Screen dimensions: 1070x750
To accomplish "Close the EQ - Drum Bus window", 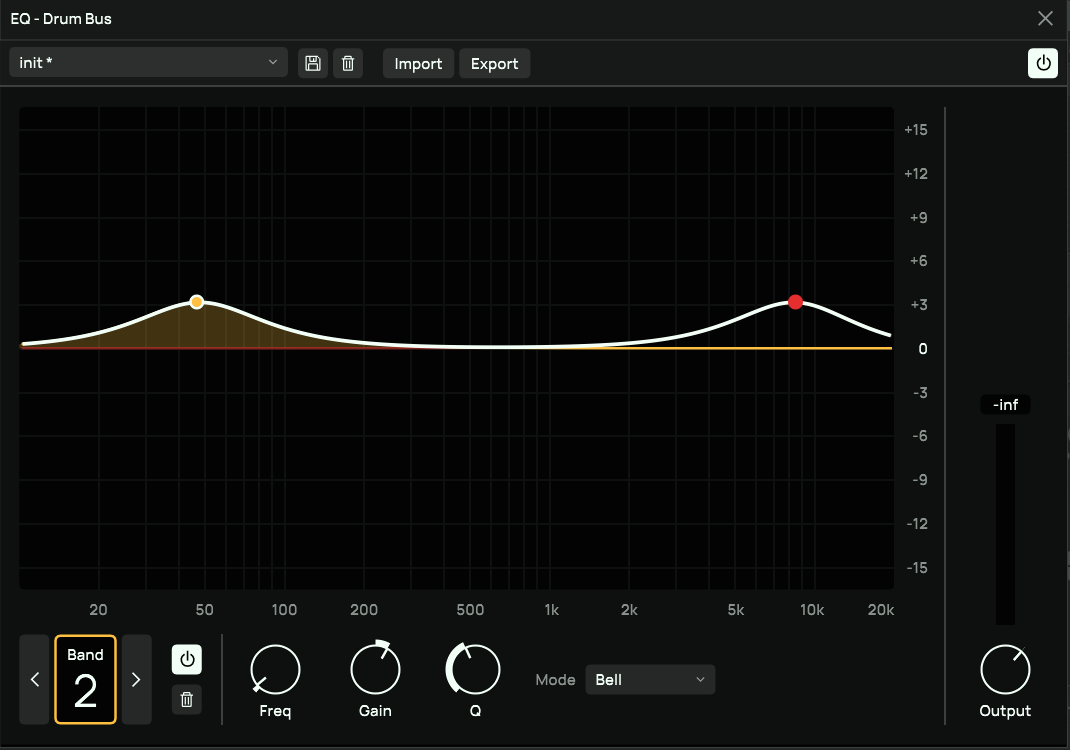I will (1045, 18).
